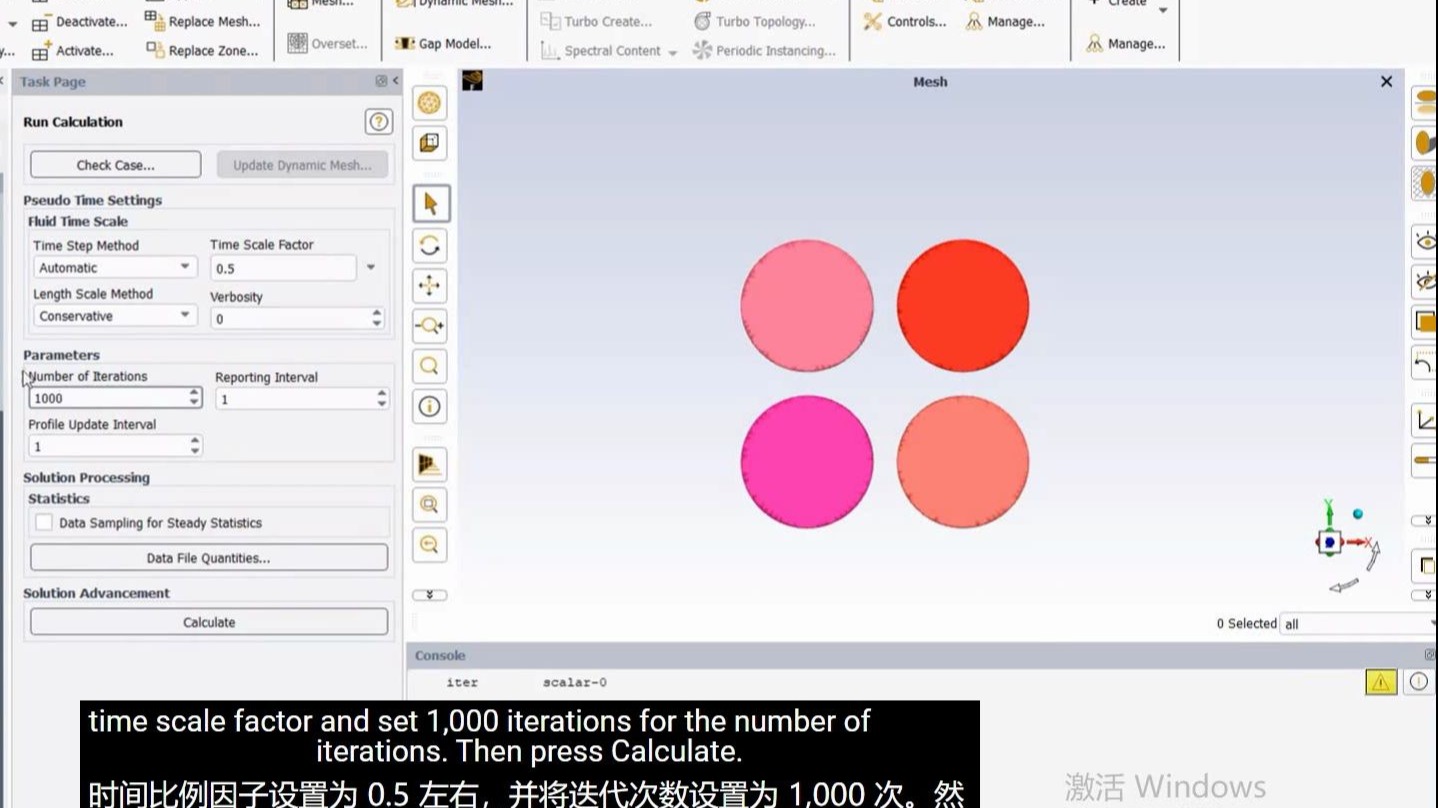Image resolution: width=1438 pixels, height=808 pixels.
Task: Click the Periodic Instancing ribbon item
Action: (x=764, y=50)
